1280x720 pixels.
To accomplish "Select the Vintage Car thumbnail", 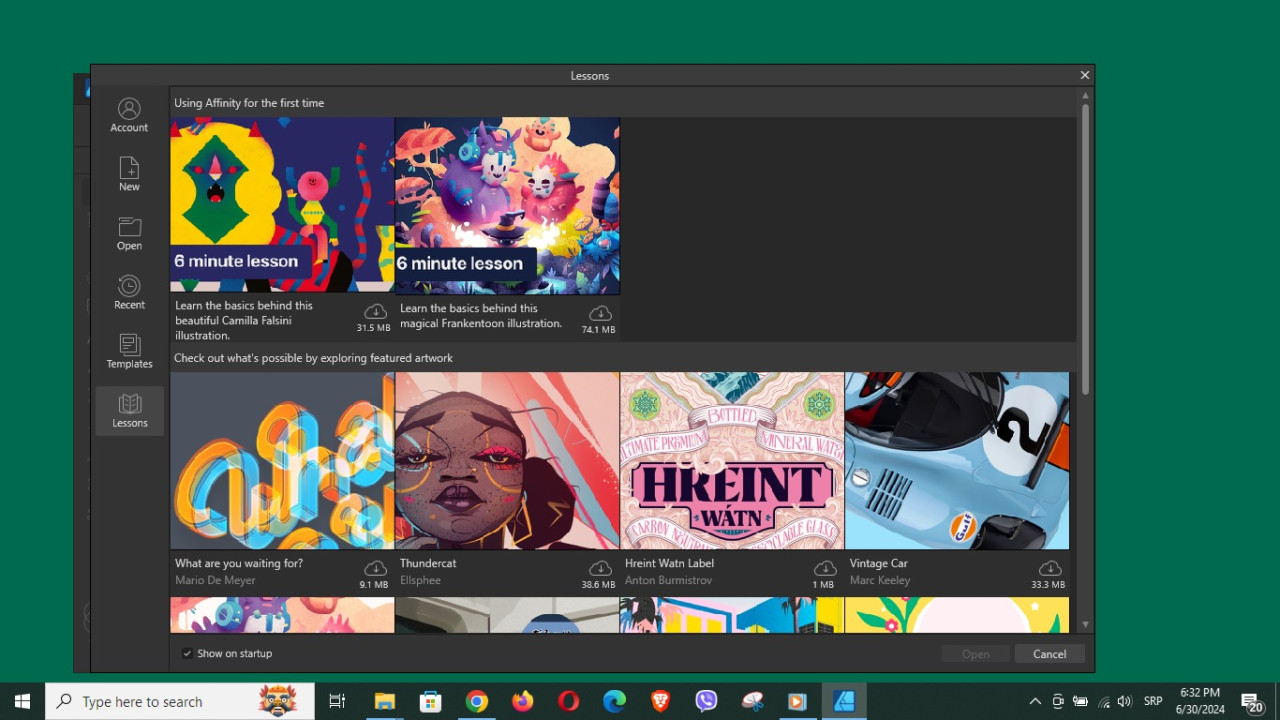I will tap(957, 461).
